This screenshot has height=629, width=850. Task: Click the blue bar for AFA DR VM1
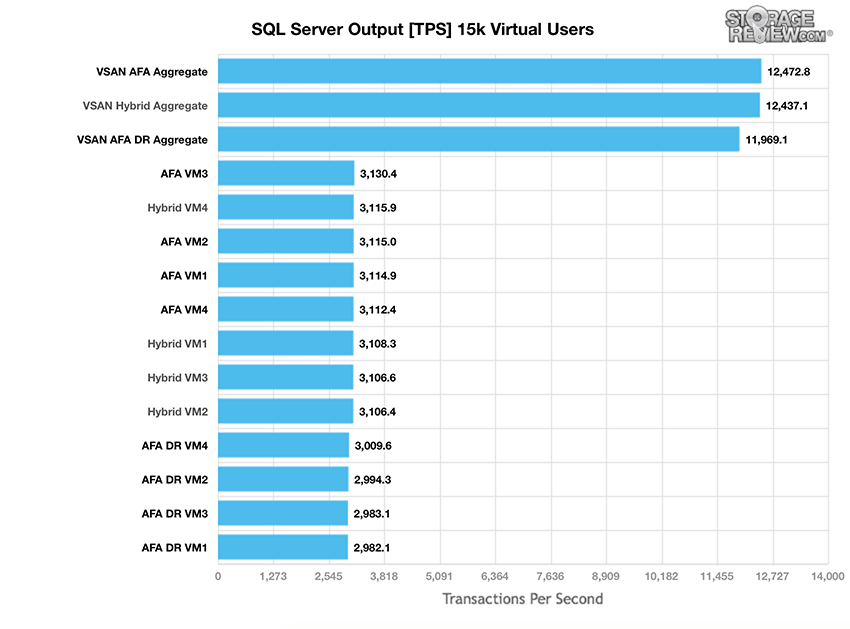pyautogui.click(x=283, y=547)
